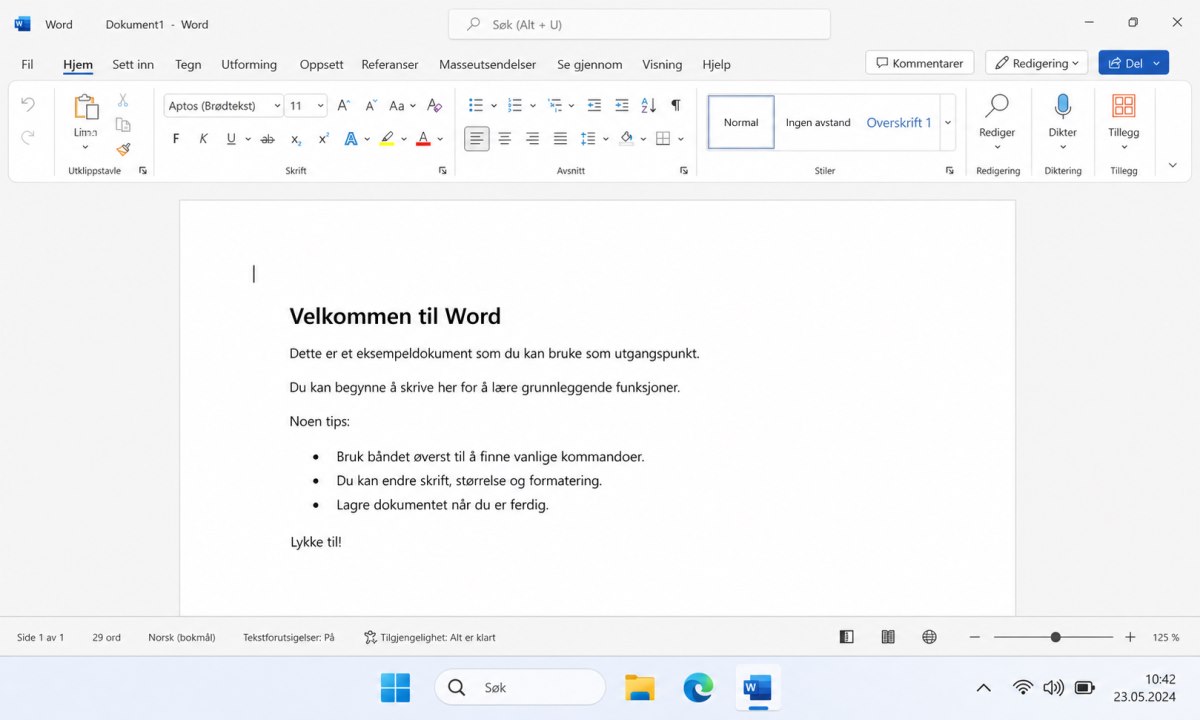This screenshot has width=1200, height=720.
Task: Toggle strikethrough (ab) formatting
Action: pyautogui.click(x=267, y=139)
